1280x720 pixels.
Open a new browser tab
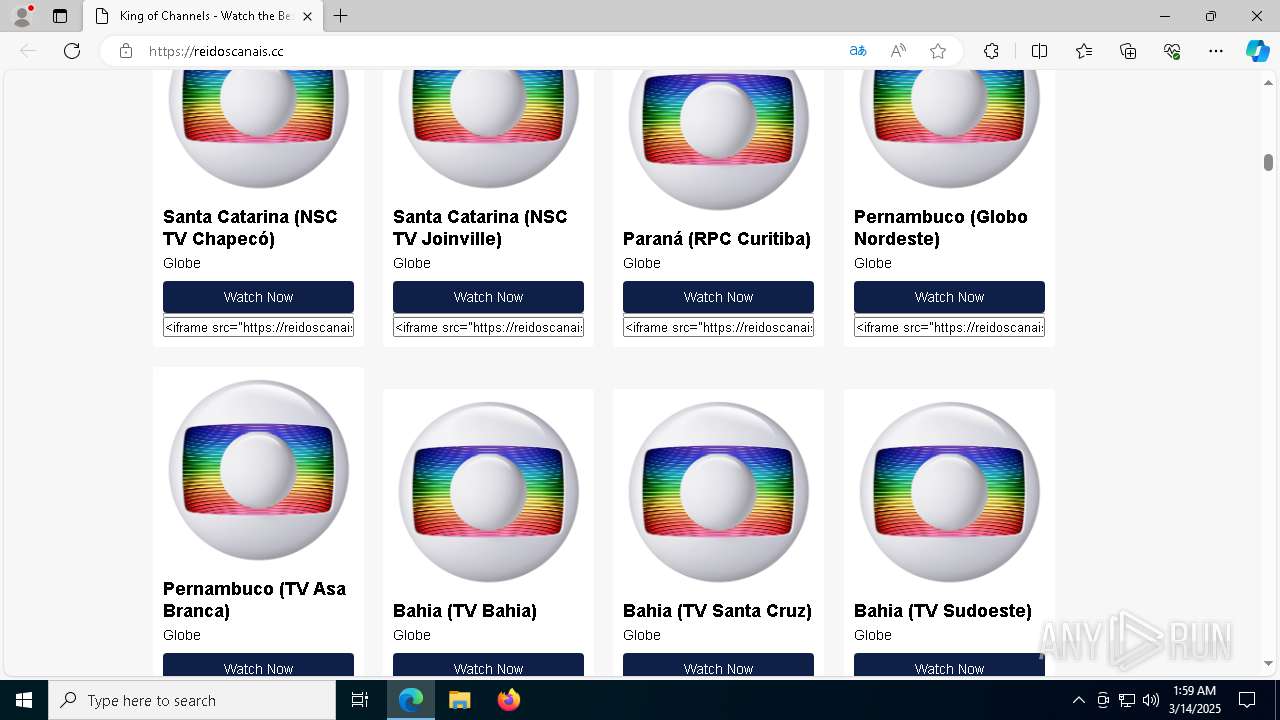click(x=341, y=16)
